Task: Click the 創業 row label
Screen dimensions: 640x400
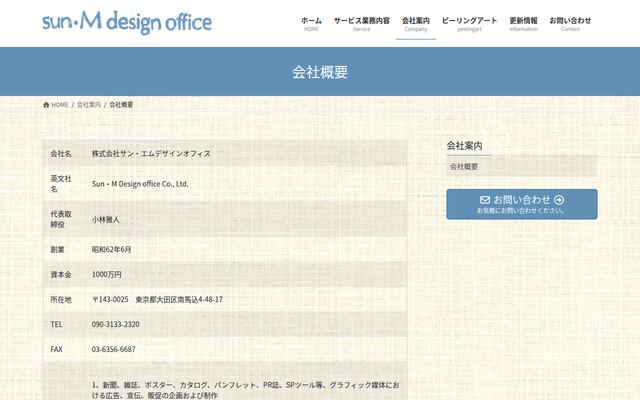Action: (57, 249)
